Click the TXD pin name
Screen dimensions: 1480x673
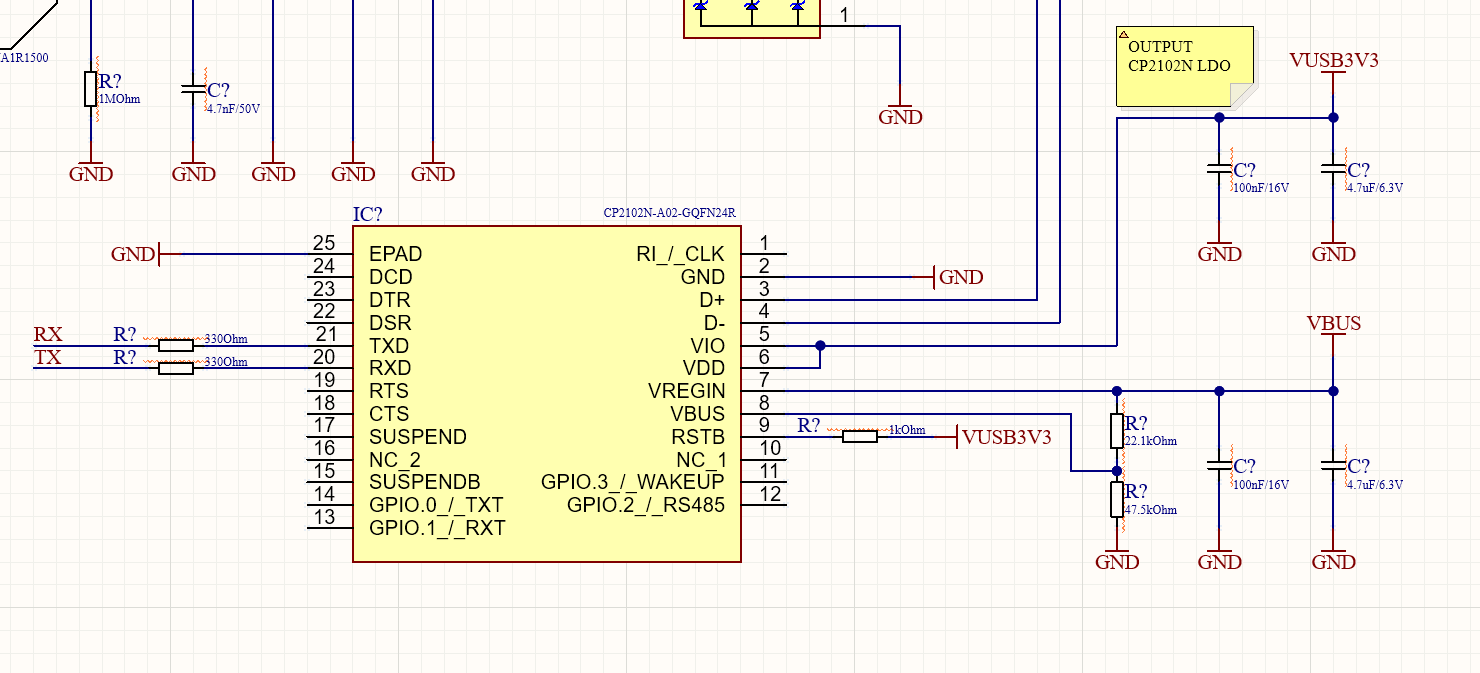coord(389,346)
